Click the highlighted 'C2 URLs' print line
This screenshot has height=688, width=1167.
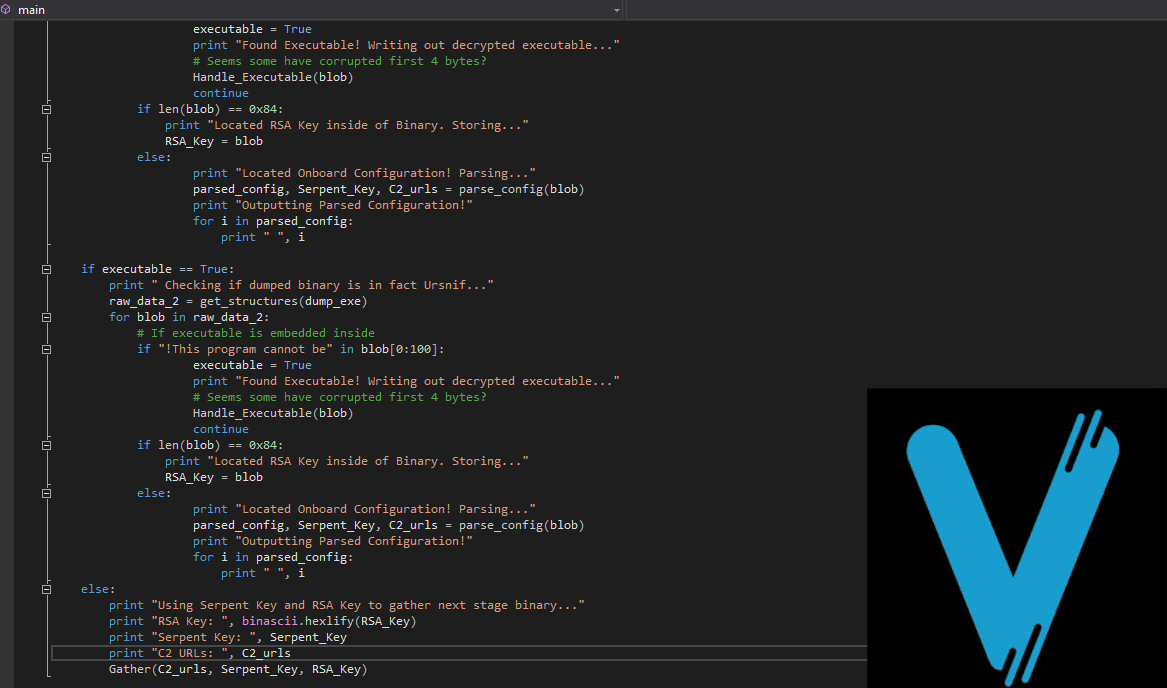tap(200, 653)
